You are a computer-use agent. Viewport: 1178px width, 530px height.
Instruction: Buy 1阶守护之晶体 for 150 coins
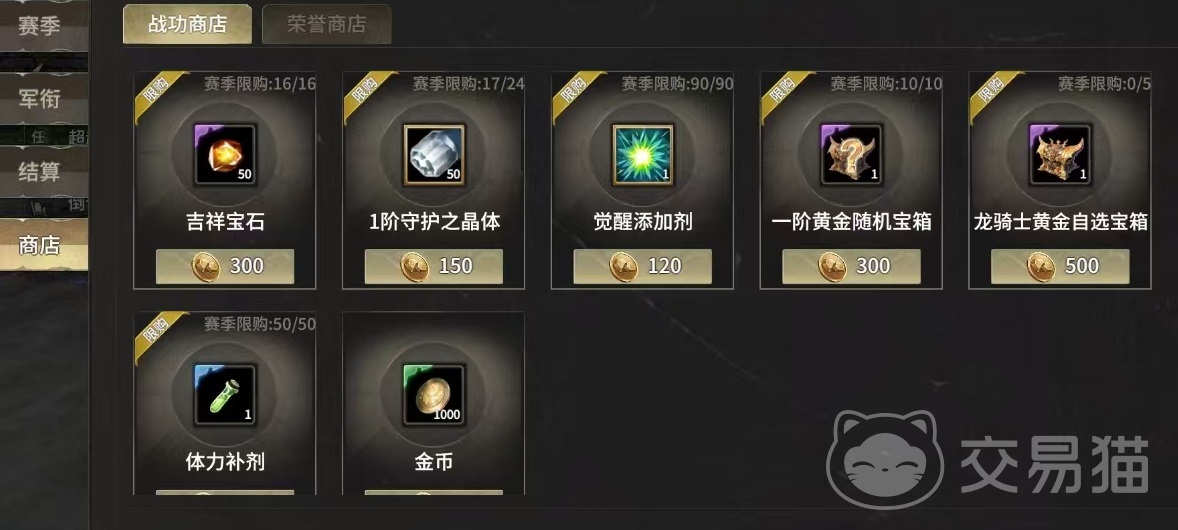point(433,266)
